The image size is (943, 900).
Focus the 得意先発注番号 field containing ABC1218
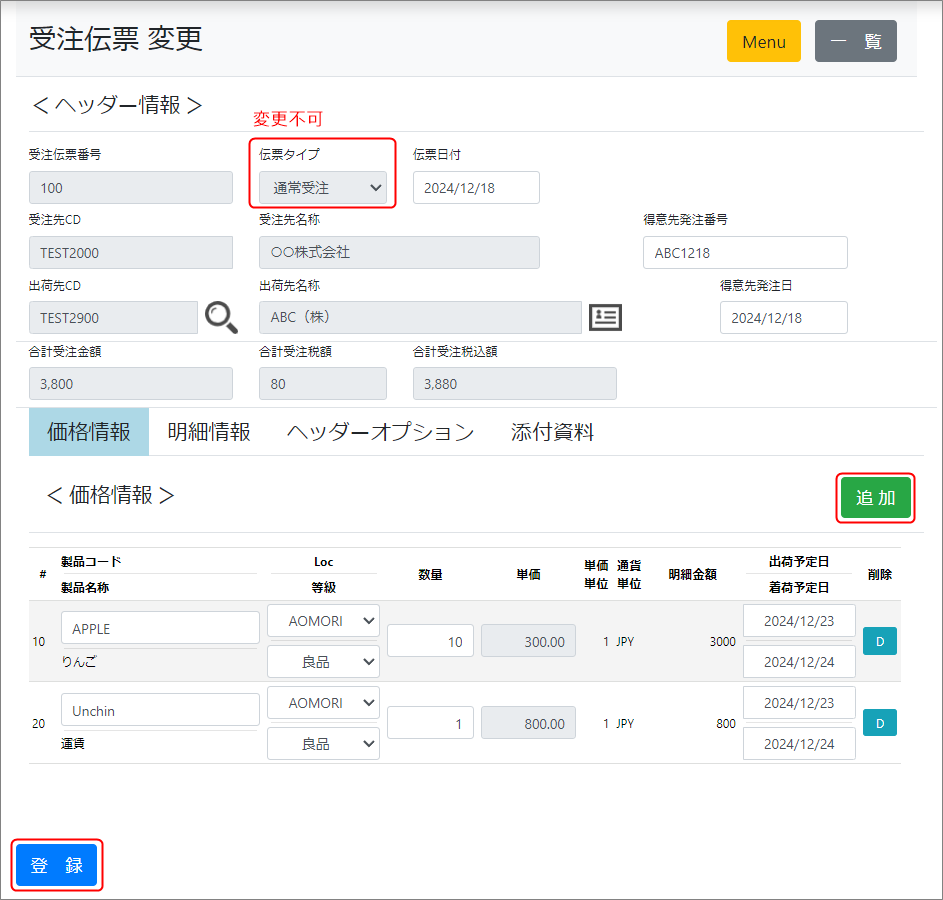[745, 253]
